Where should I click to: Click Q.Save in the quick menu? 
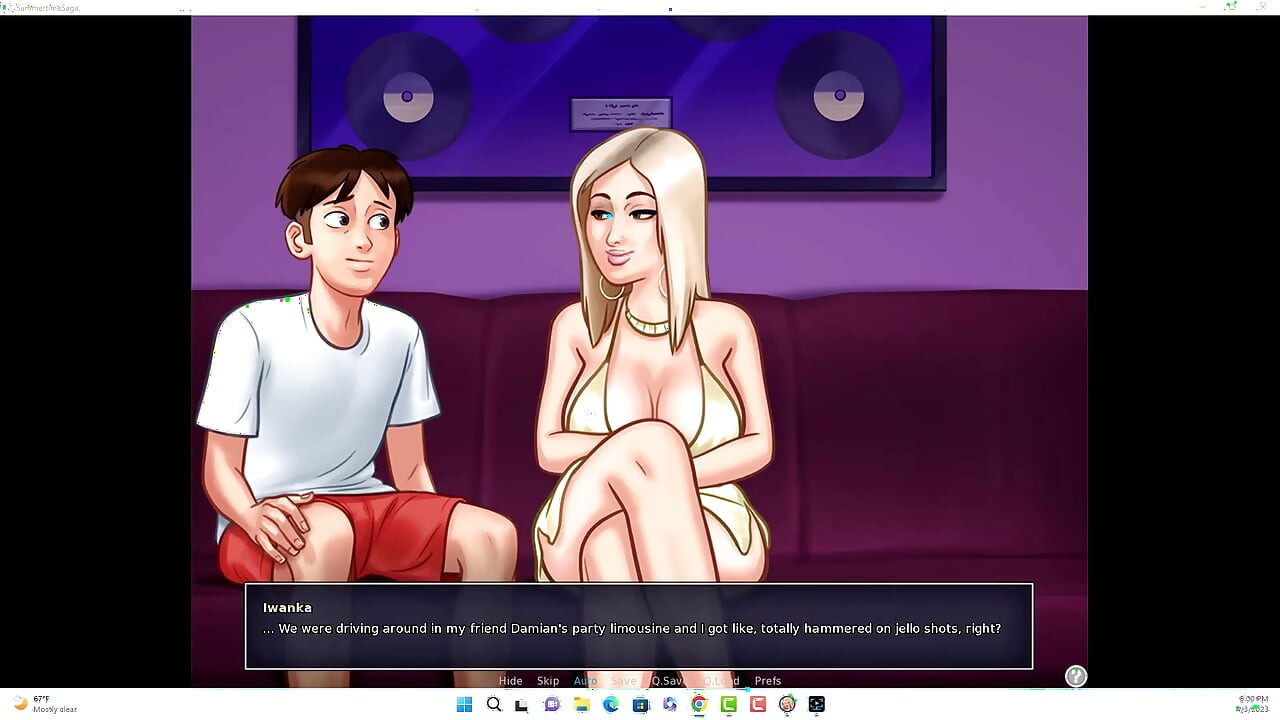pyautogui.click(x=668, y=681)
